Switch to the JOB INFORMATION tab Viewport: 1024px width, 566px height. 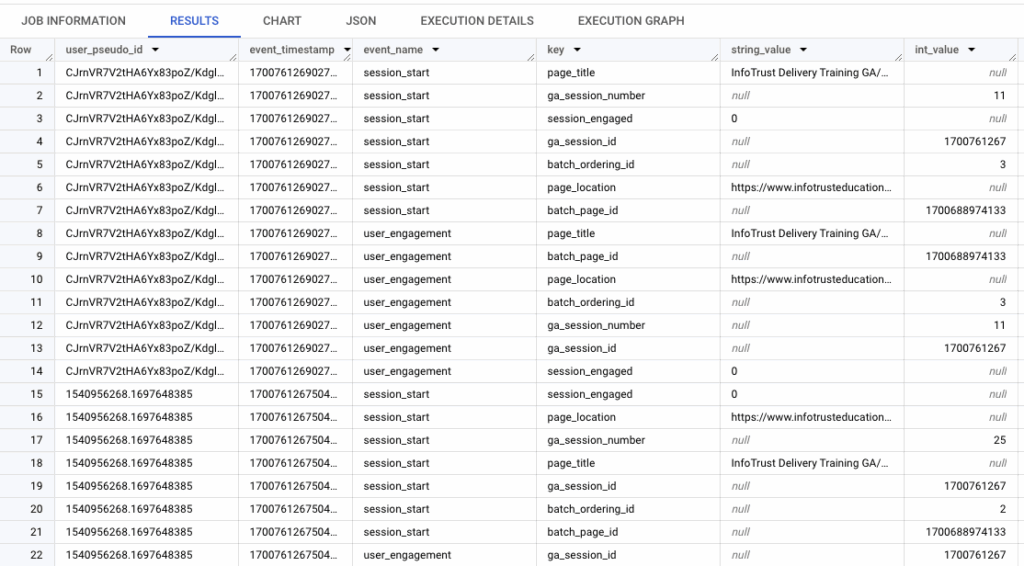(73, 20)
